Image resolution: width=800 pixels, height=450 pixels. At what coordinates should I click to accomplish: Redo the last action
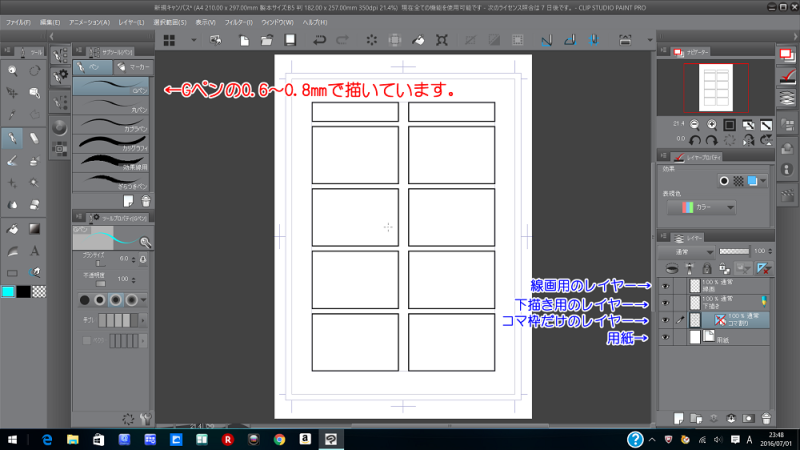[342, 40]
